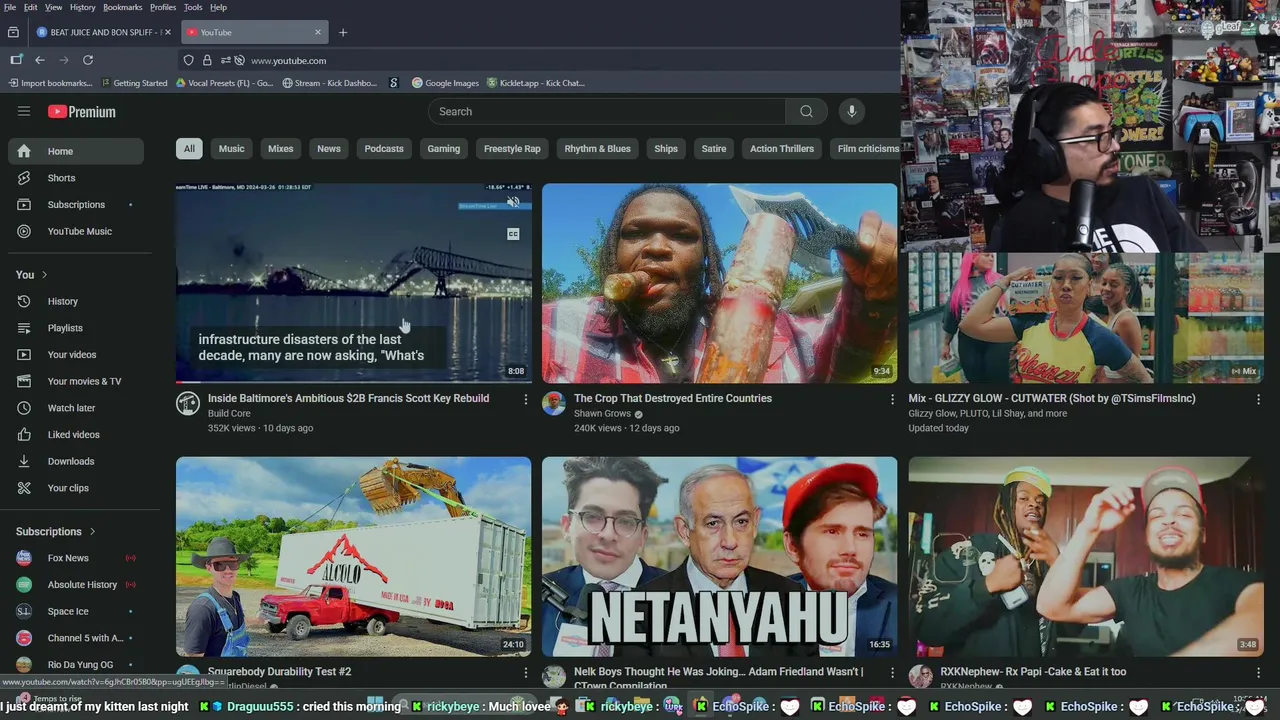The width and height of the screenshot is (1280, 720).
Task: Play the NETANYAHU Nelk Boys thumbnail
Action: [720, 556]
